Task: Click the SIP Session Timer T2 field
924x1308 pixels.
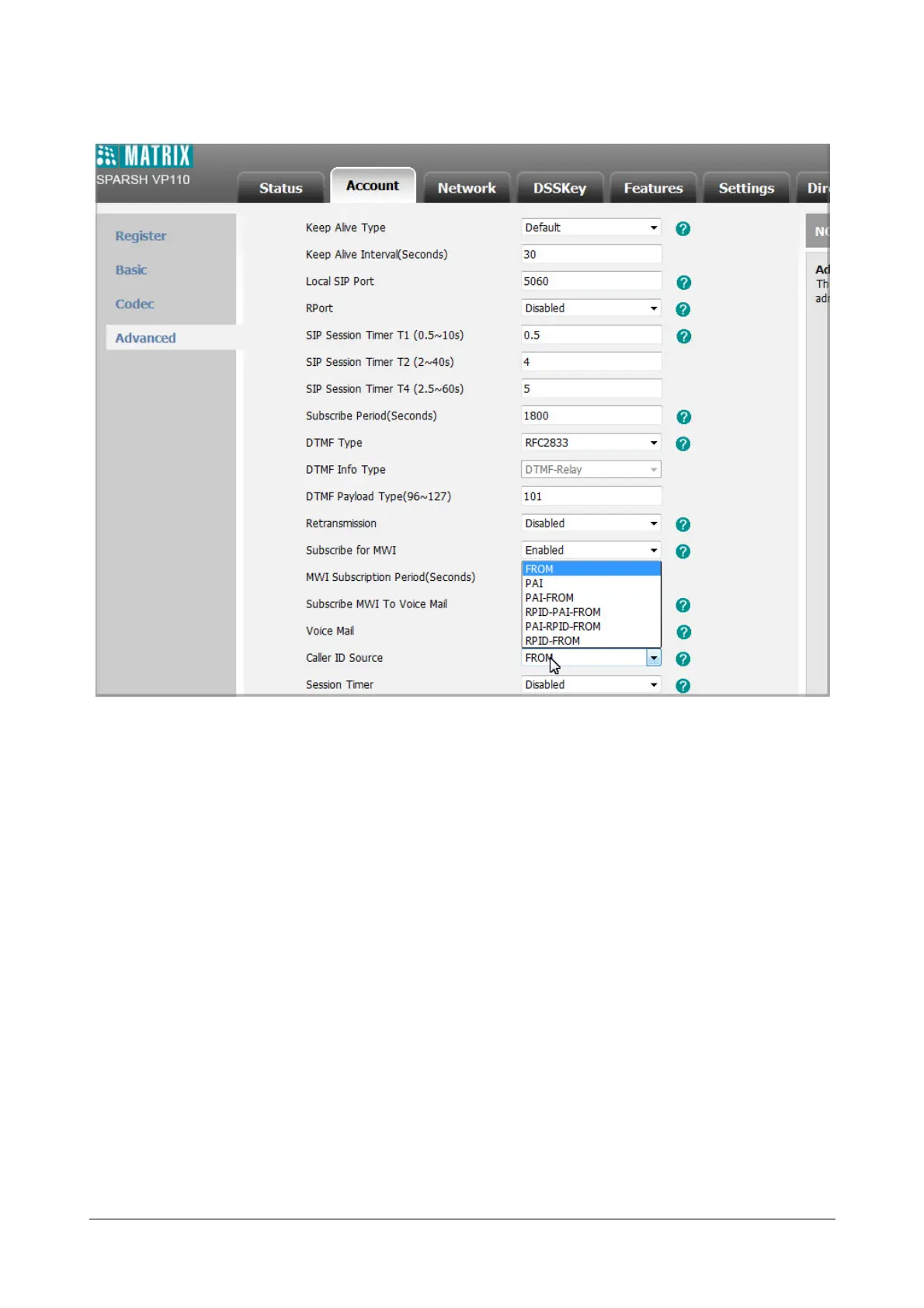Action: (591, 362)
